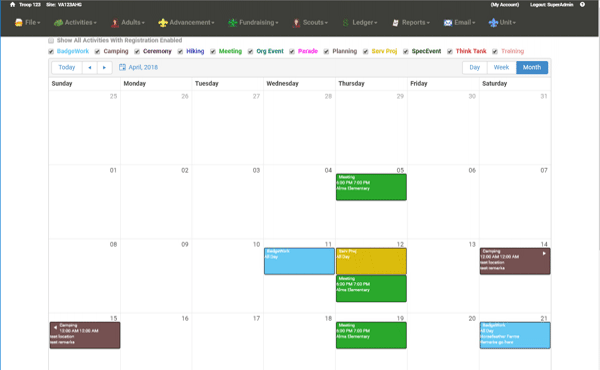Click the home icon near Troop 123
Viewport: 600px width, 370px height.
[x=12, y=5]
